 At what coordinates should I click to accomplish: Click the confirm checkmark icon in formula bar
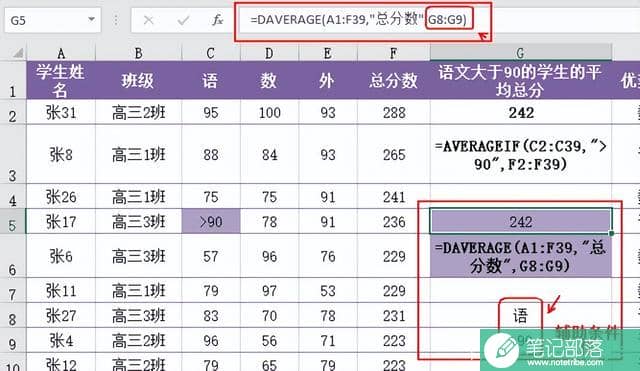(x=183, y=20)
